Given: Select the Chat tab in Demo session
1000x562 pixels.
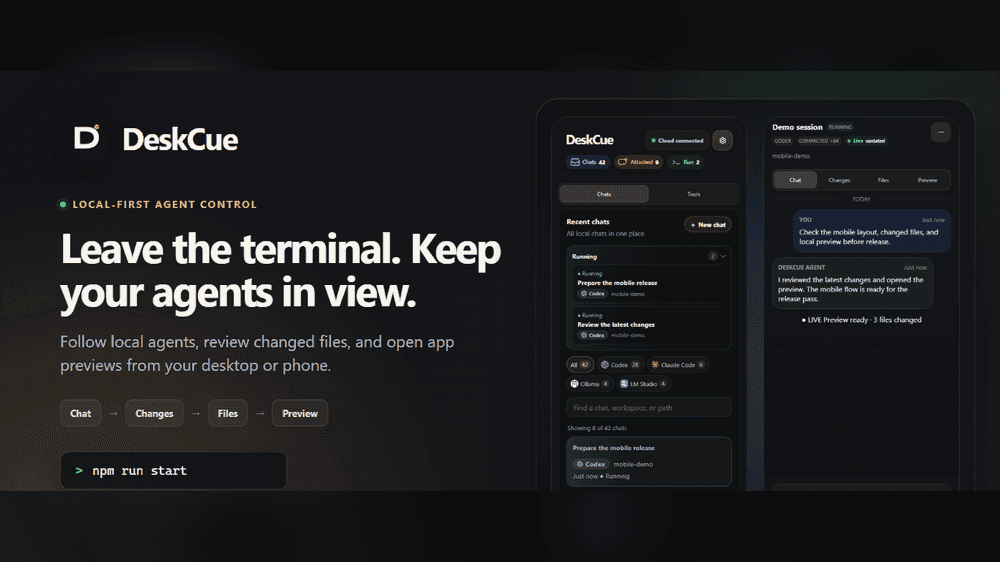Looking at the screenshot, I should pyautogui.click(x=795, y=181).
